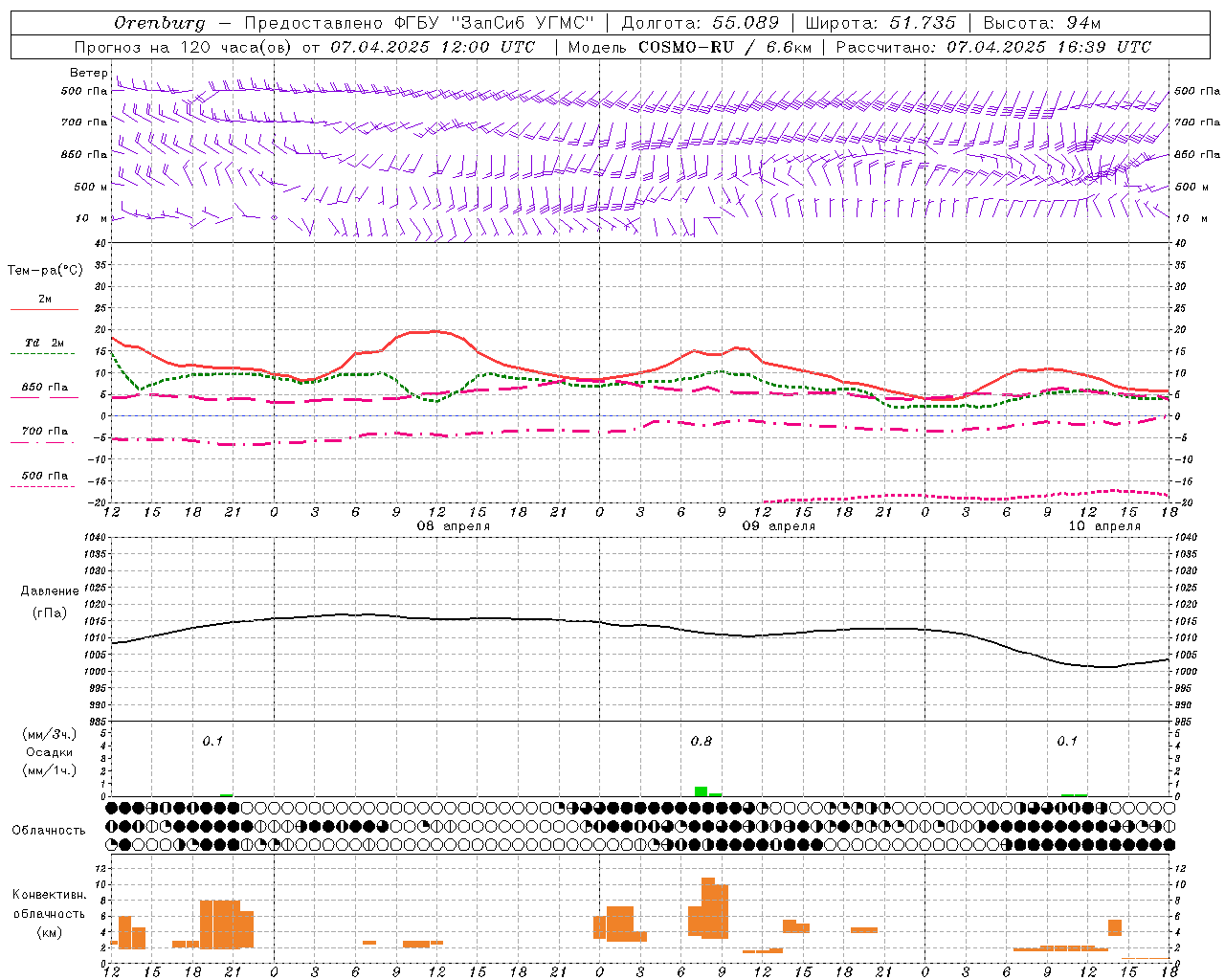1225x980 pixels.
Task: Click the "Конвективн." convective cloud label
Action: click(x=50, y=895)
